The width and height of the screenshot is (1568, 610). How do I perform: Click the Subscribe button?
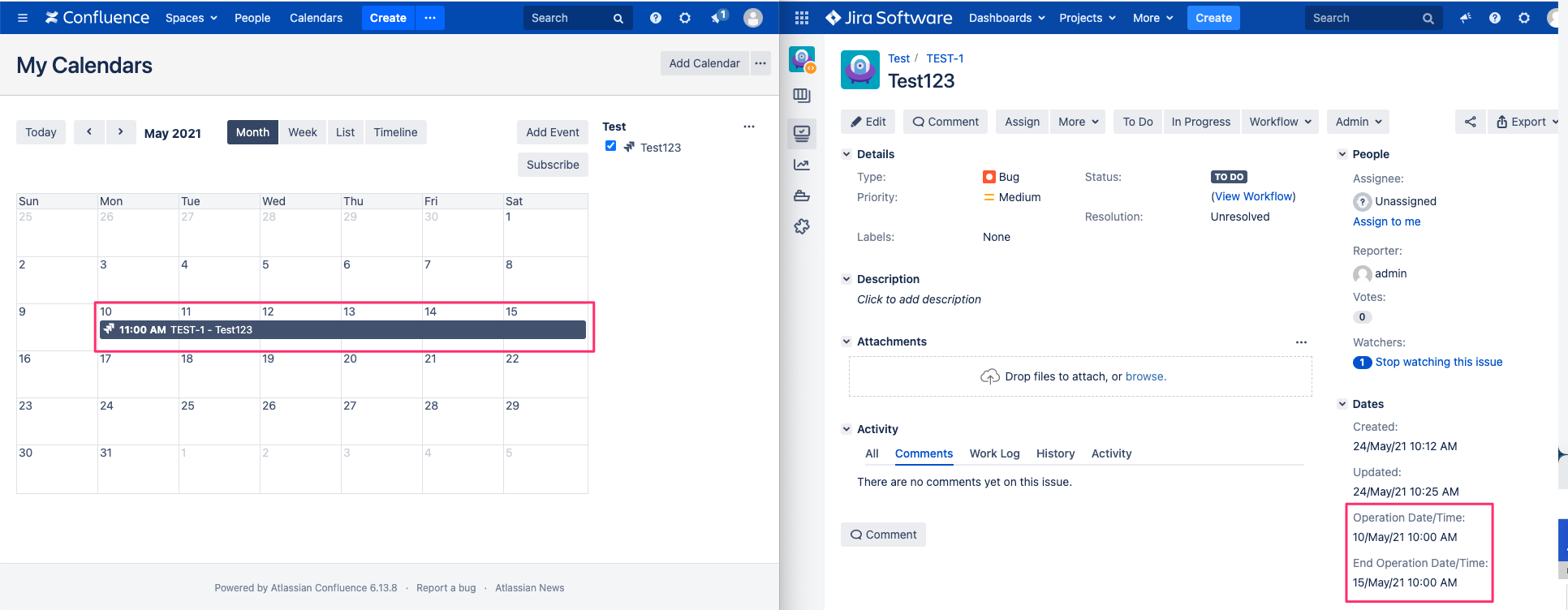[x=553, y=165]
